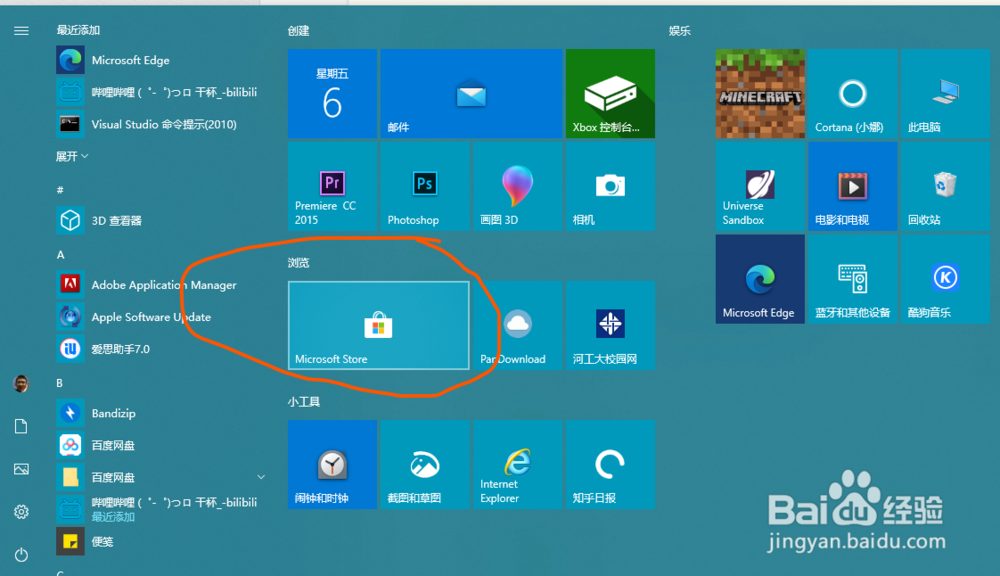The image size is (1000, 576).
Task: Select the A letter index header
Action: (x=60, y=255)
